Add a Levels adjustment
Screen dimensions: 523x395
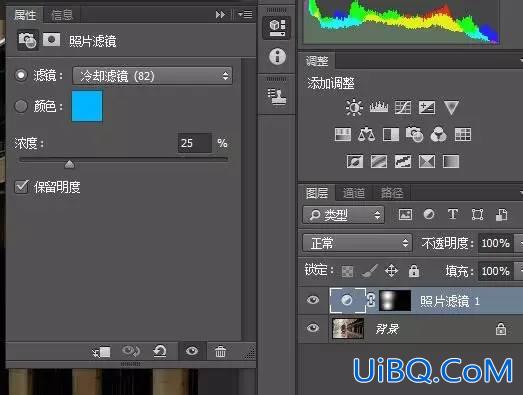tap(379, 107)
